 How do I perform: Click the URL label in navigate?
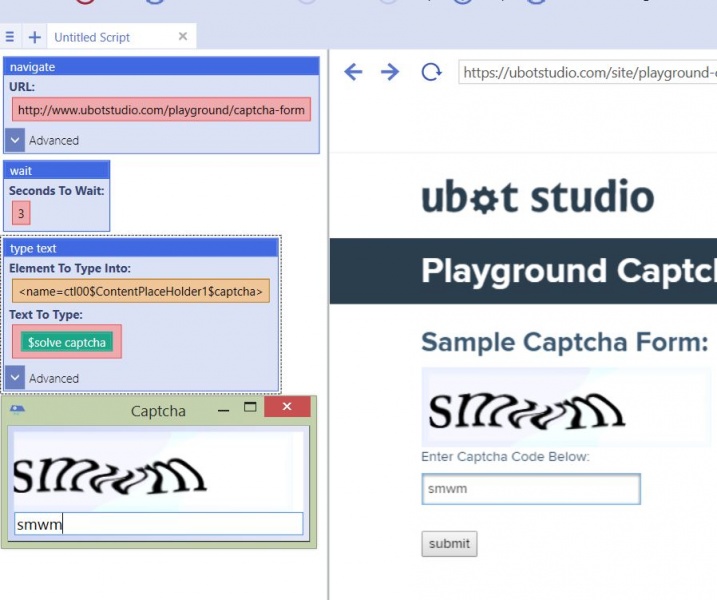coord(22,86)
